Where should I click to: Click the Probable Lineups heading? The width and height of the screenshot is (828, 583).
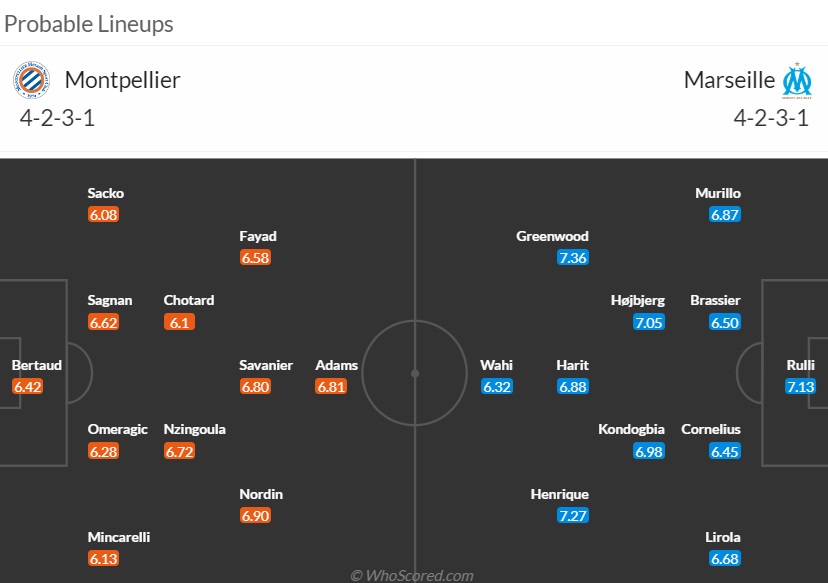(89, 24)
